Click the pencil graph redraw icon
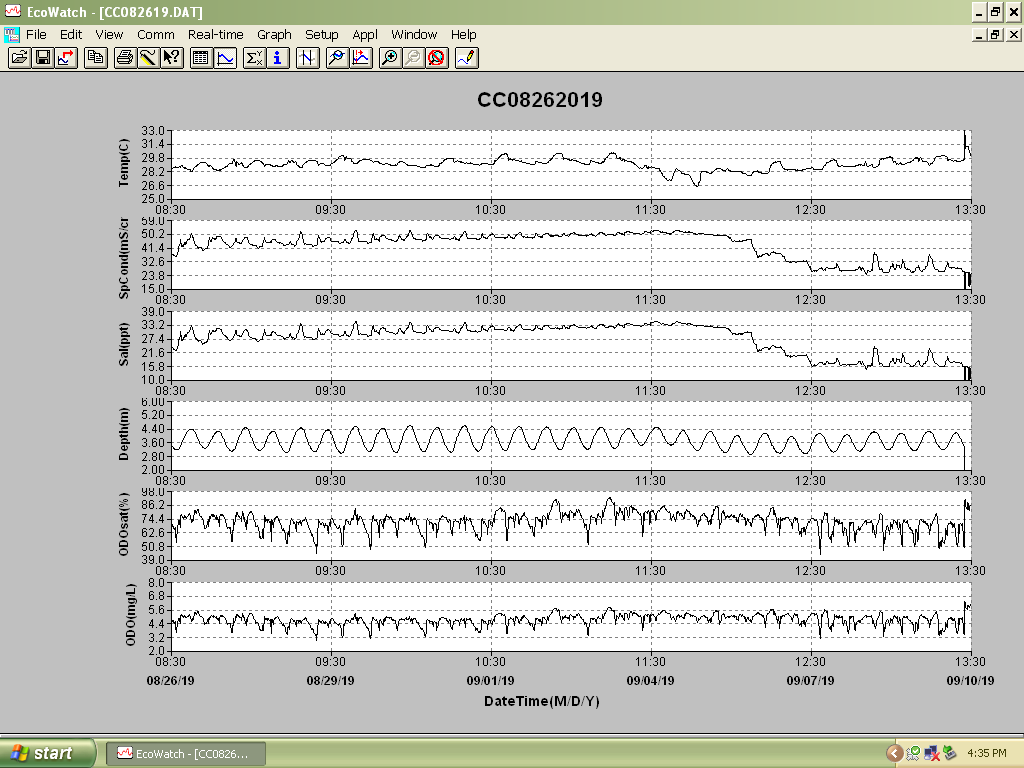Screen dimensions: 1024x768 pyautogui.click(x=466, y=58)
